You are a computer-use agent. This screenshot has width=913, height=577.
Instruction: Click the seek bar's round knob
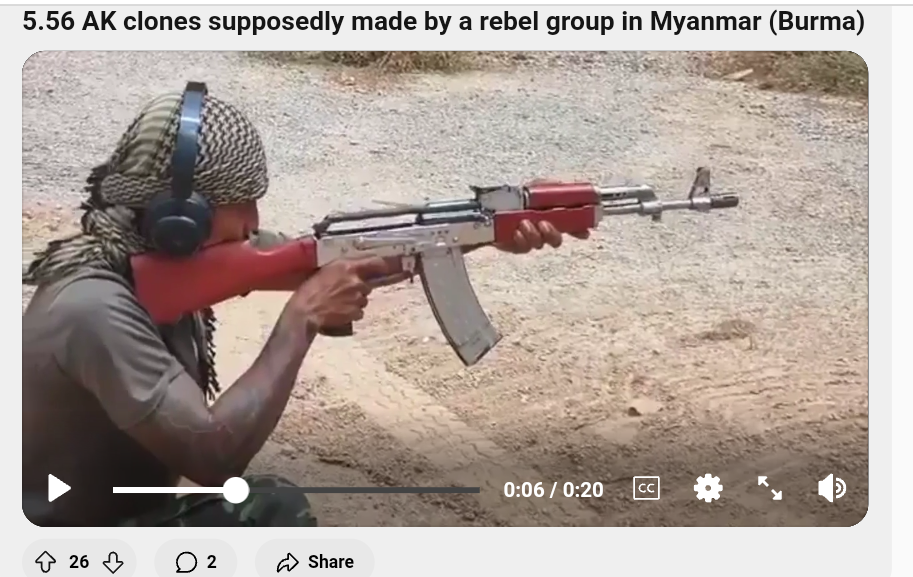236,490
